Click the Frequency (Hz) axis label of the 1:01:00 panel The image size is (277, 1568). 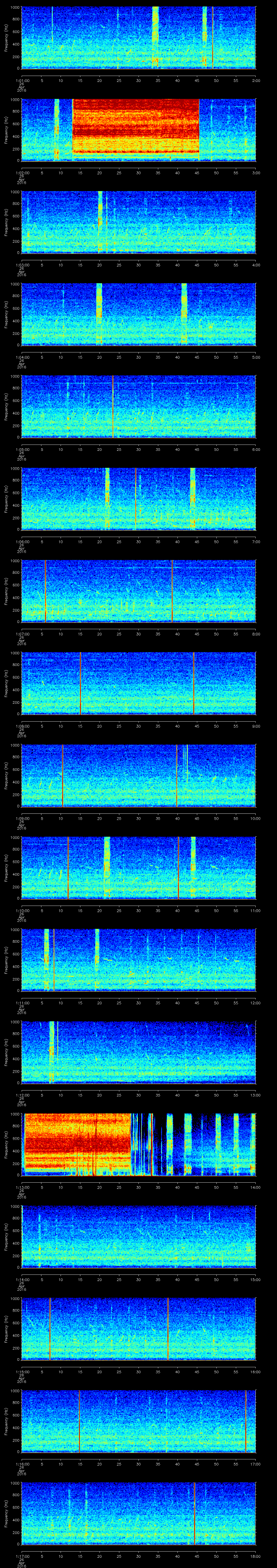click(6, 38)
